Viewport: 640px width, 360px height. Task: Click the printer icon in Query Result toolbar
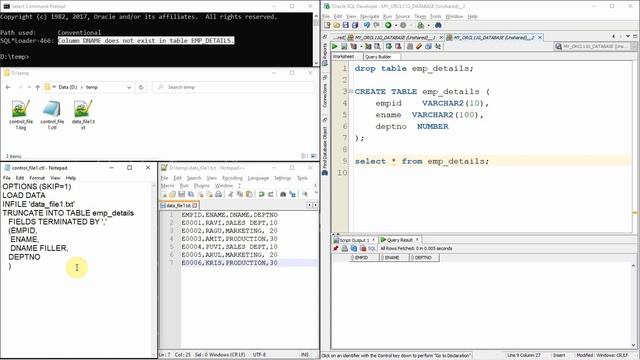pyautogui.click(x=344, y=248)
